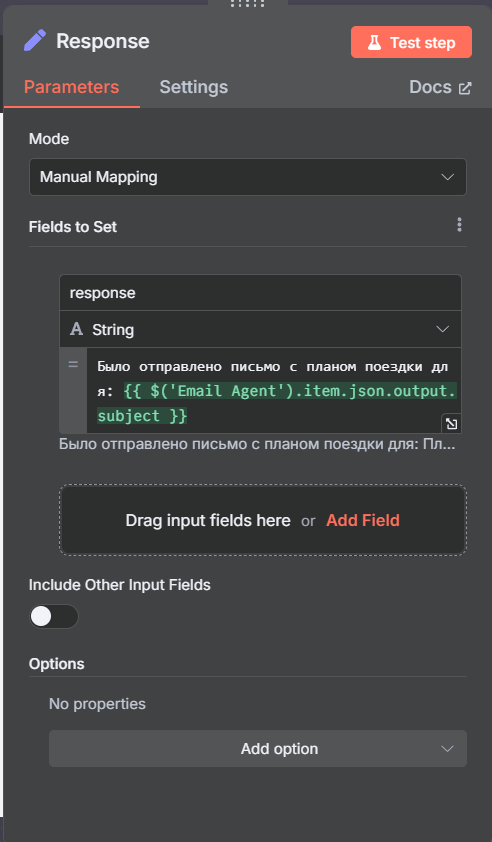Click the Manual Mapping mode selector
492x842 pixels.
[248, 177]
